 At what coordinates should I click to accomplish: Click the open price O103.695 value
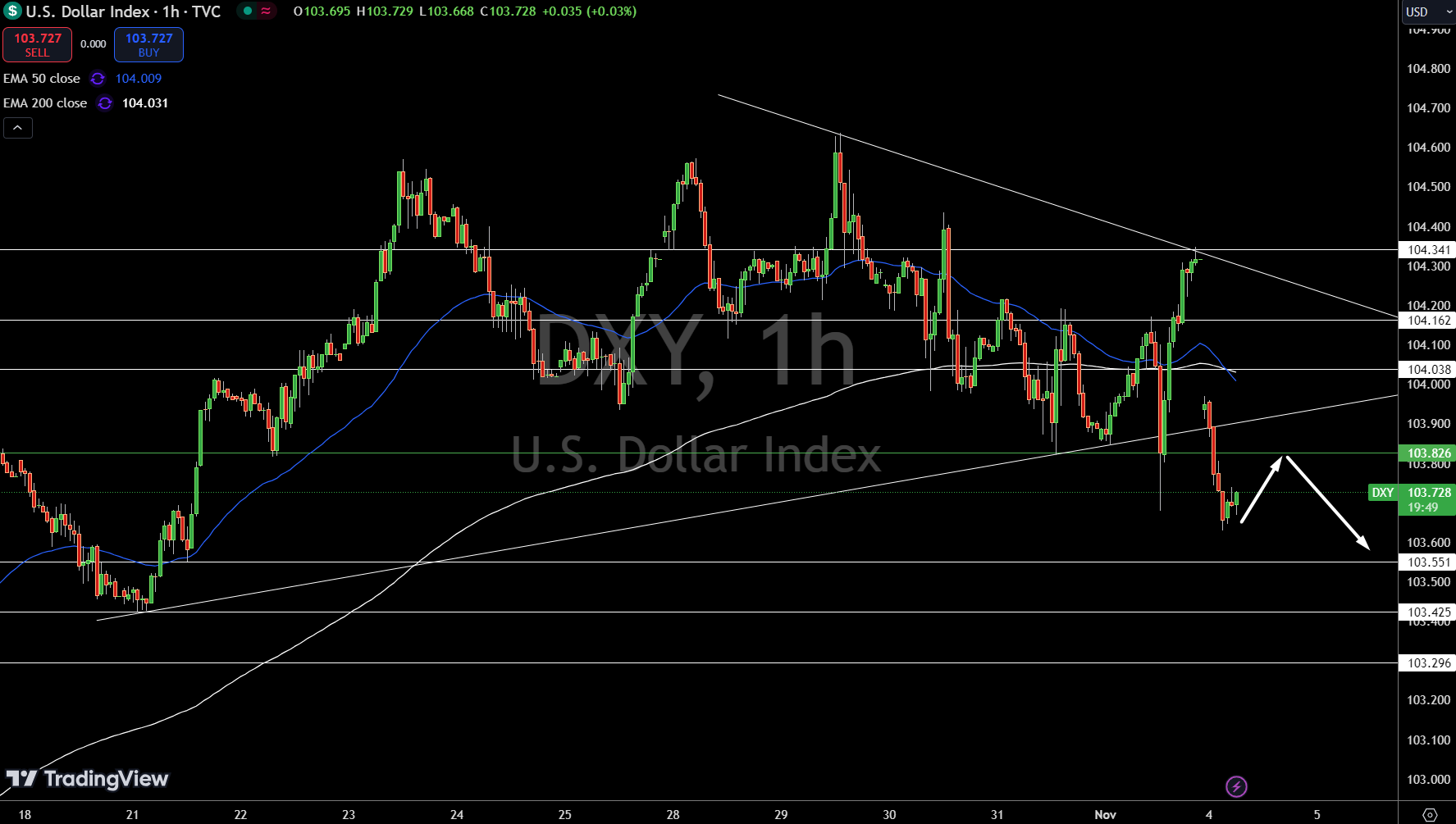[322, 11]
